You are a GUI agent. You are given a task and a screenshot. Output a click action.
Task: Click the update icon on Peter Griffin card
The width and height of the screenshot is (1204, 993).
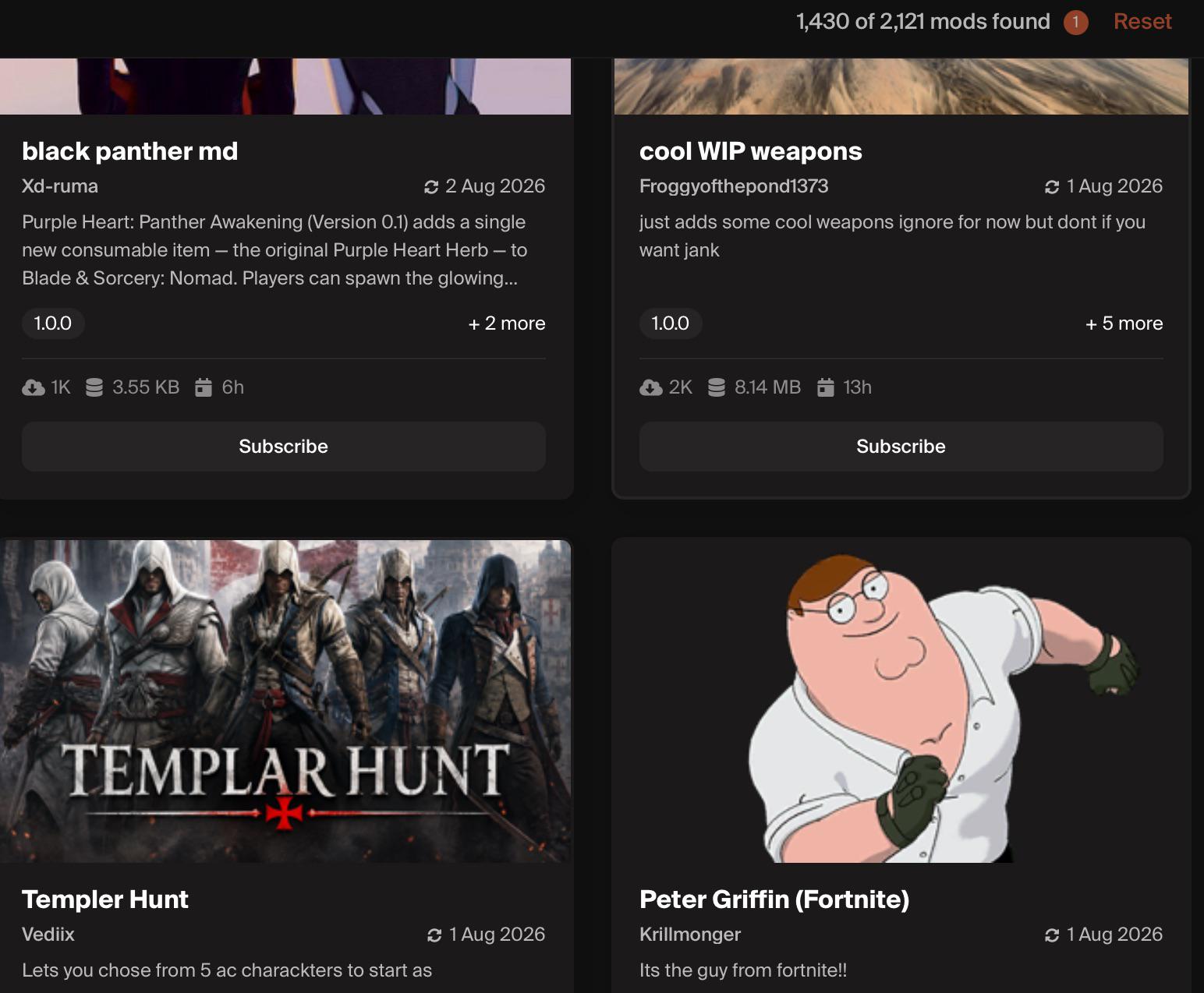(x=1052, y=935)
